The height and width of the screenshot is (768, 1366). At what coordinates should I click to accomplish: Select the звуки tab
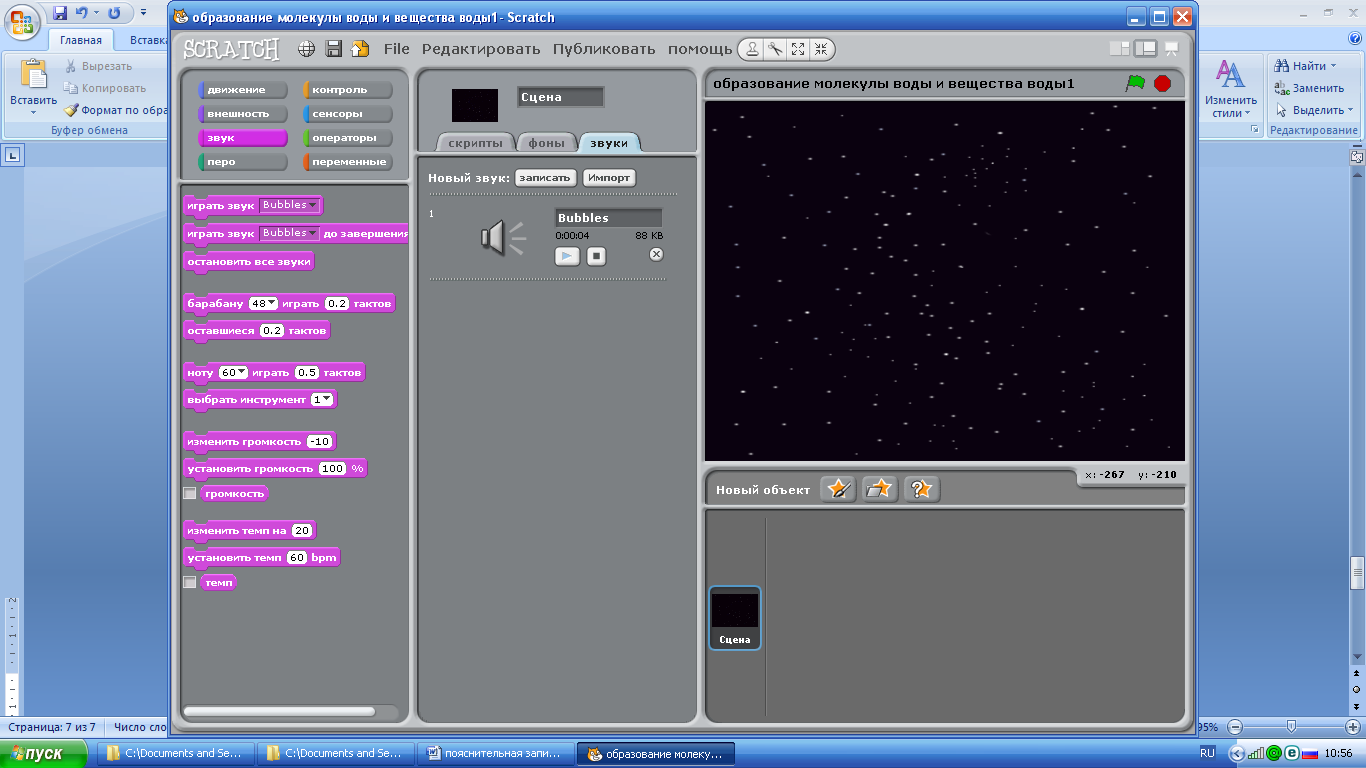point(609,143)
